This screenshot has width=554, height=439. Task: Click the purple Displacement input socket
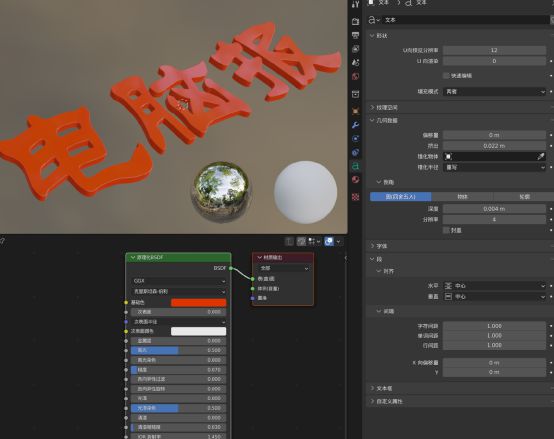coord(253,298)
